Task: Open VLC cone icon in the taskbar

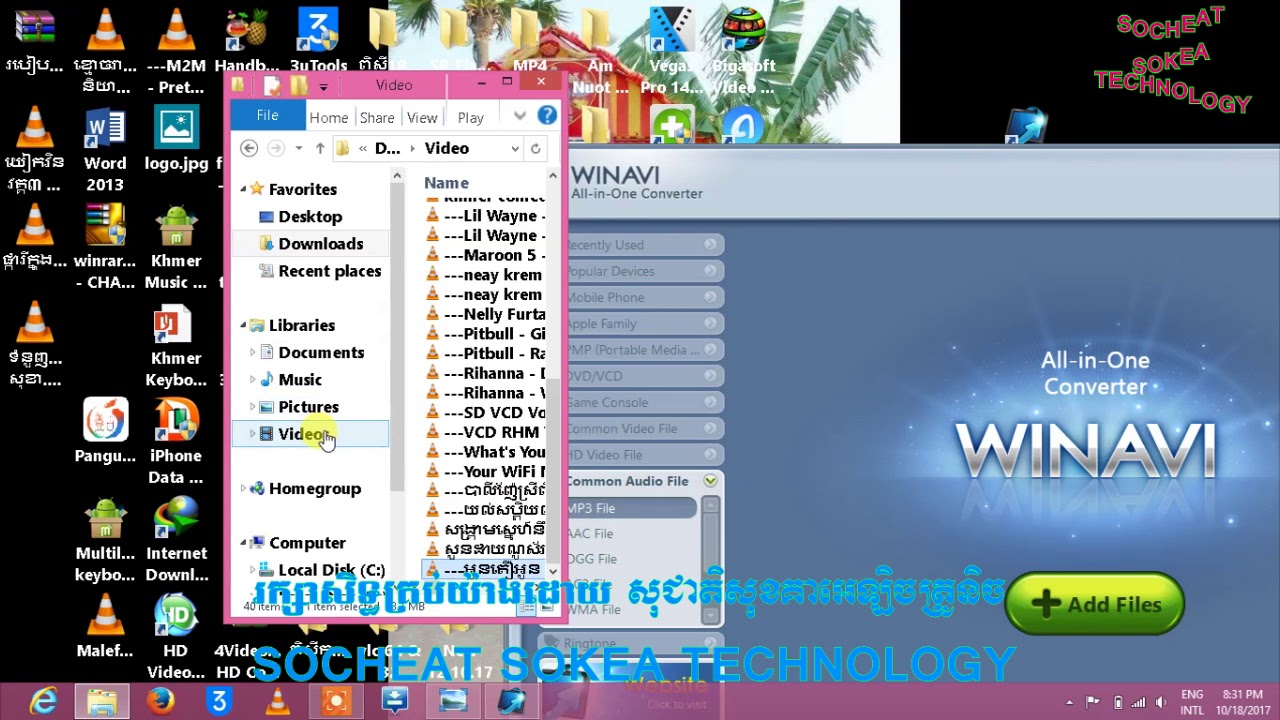Action: (277, 702)
